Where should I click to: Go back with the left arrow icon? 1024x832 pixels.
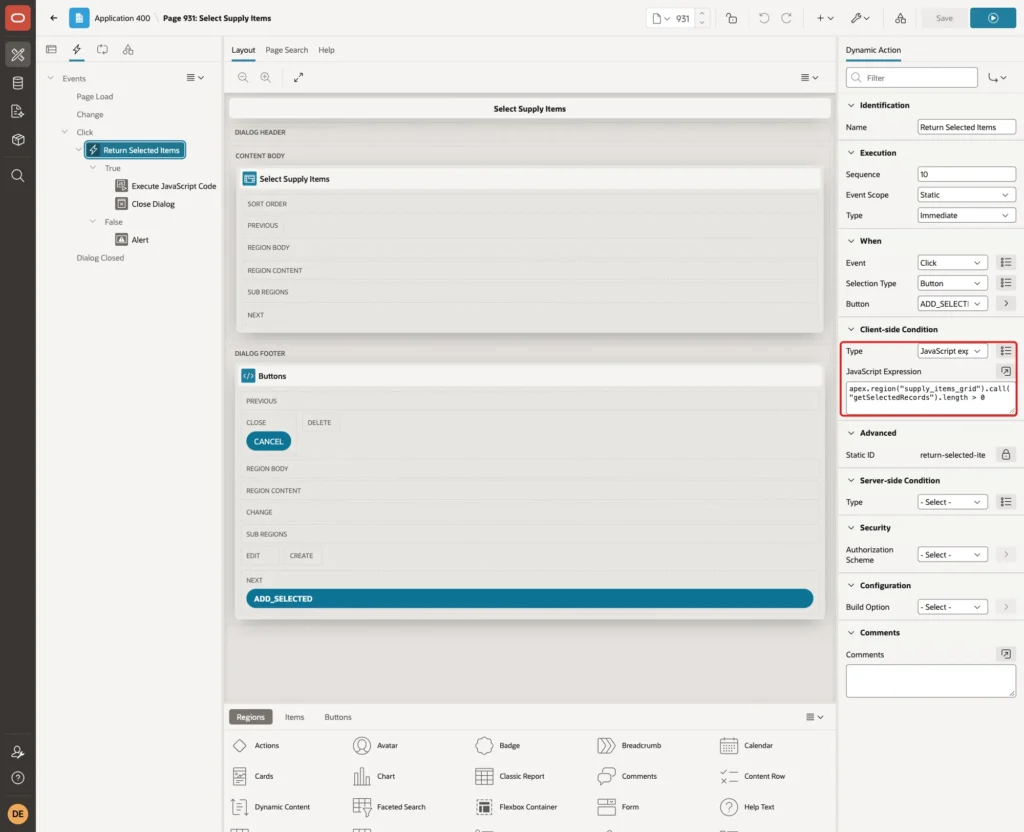click(54, 18)
